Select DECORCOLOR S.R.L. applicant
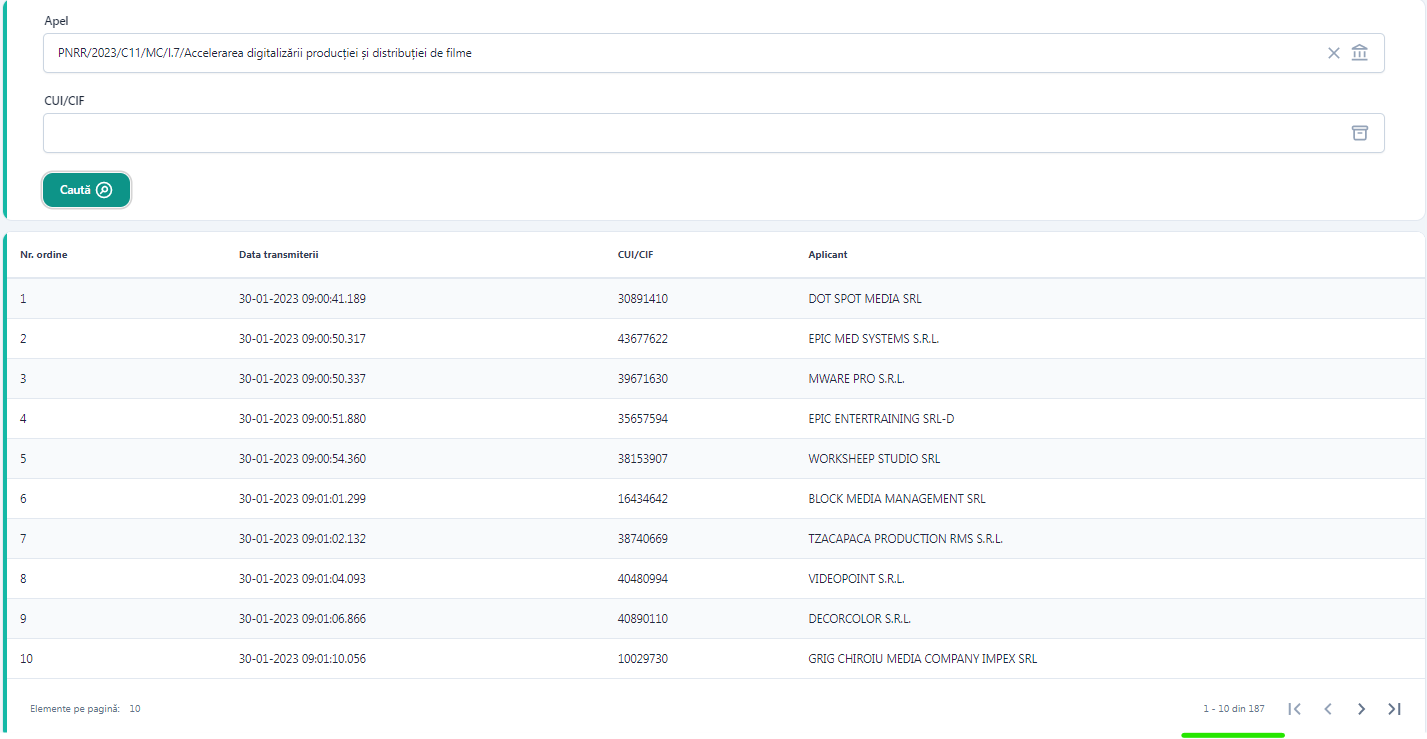Image resolution: width=1427 pixels, height=739 pixels. 860,619
